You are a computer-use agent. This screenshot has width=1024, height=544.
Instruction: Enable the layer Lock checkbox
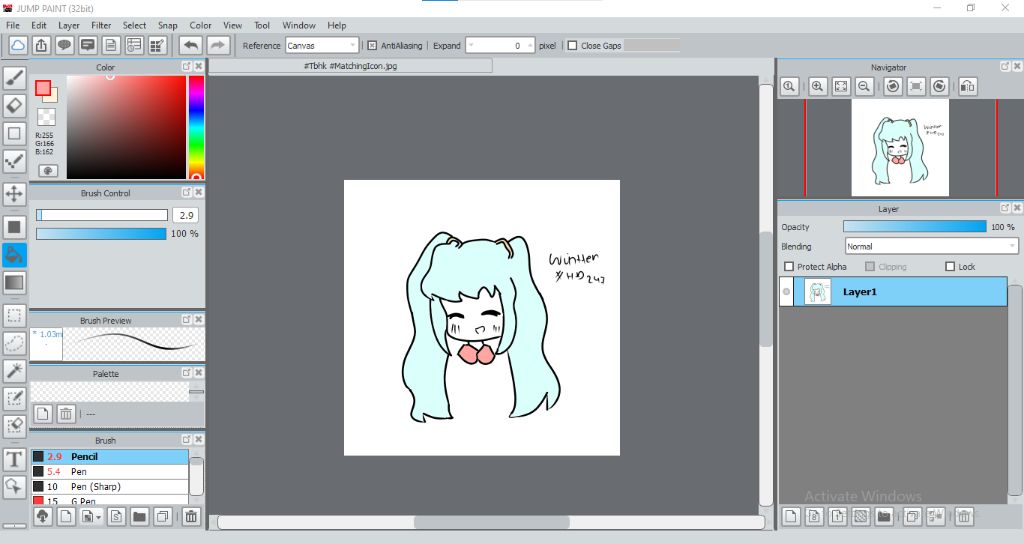[950, 266]
